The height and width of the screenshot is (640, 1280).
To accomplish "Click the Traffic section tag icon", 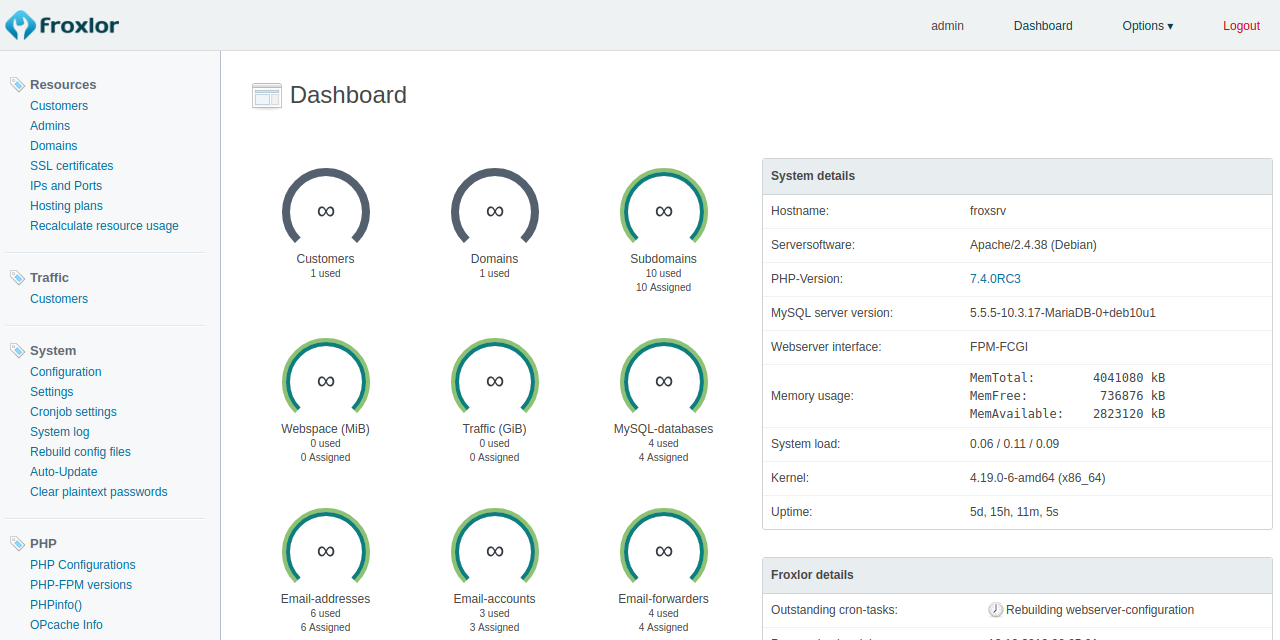I will coord(17,278).
